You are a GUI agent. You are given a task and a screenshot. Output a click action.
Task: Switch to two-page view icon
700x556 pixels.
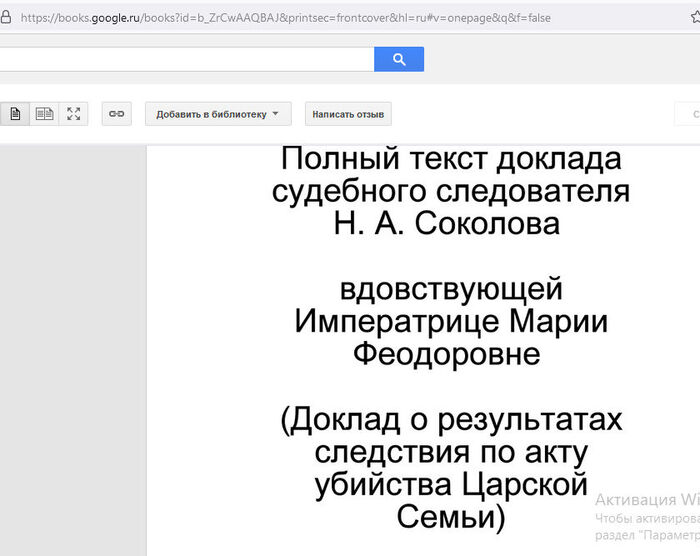[x=44, y=114]
